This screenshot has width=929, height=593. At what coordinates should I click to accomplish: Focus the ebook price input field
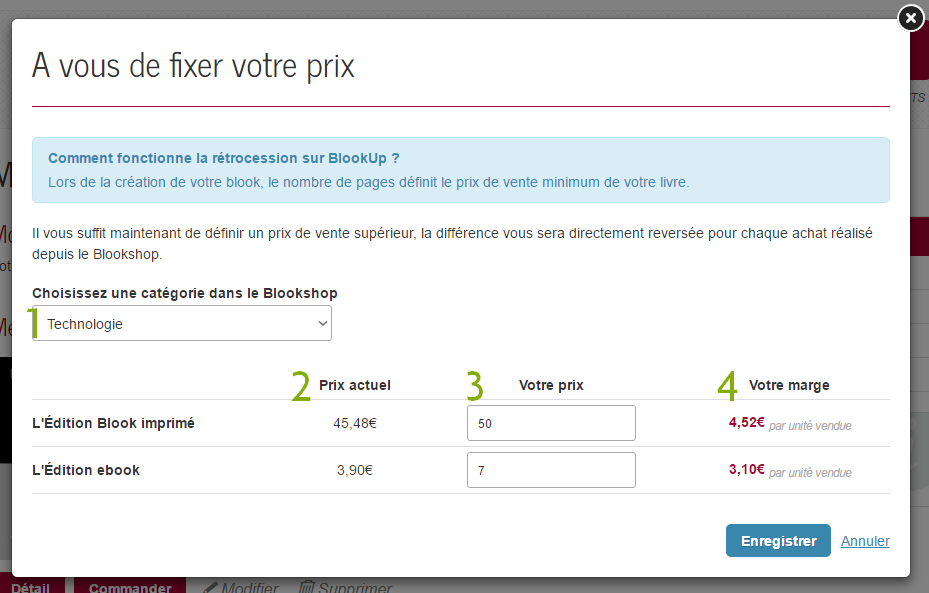551,470
